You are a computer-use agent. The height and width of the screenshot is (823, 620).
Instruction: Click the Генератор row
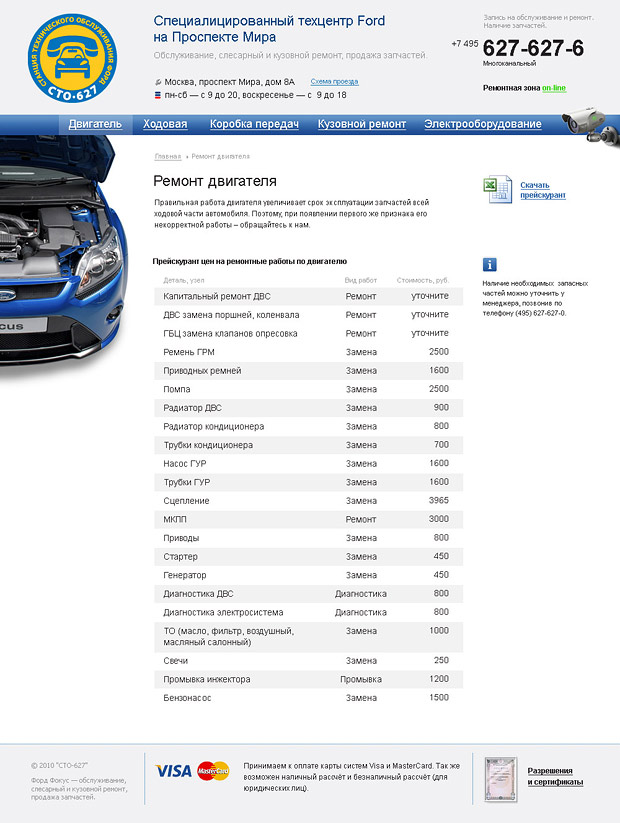click(309, 575)
